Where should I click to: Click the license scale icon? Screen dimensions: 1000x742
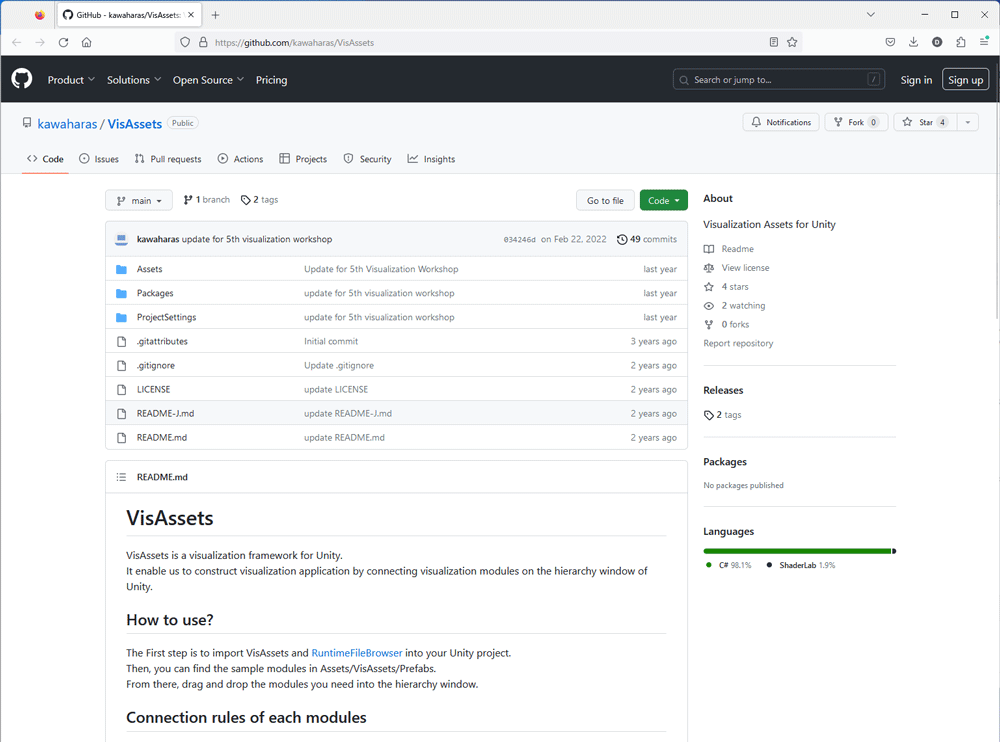tap(709, 268)
